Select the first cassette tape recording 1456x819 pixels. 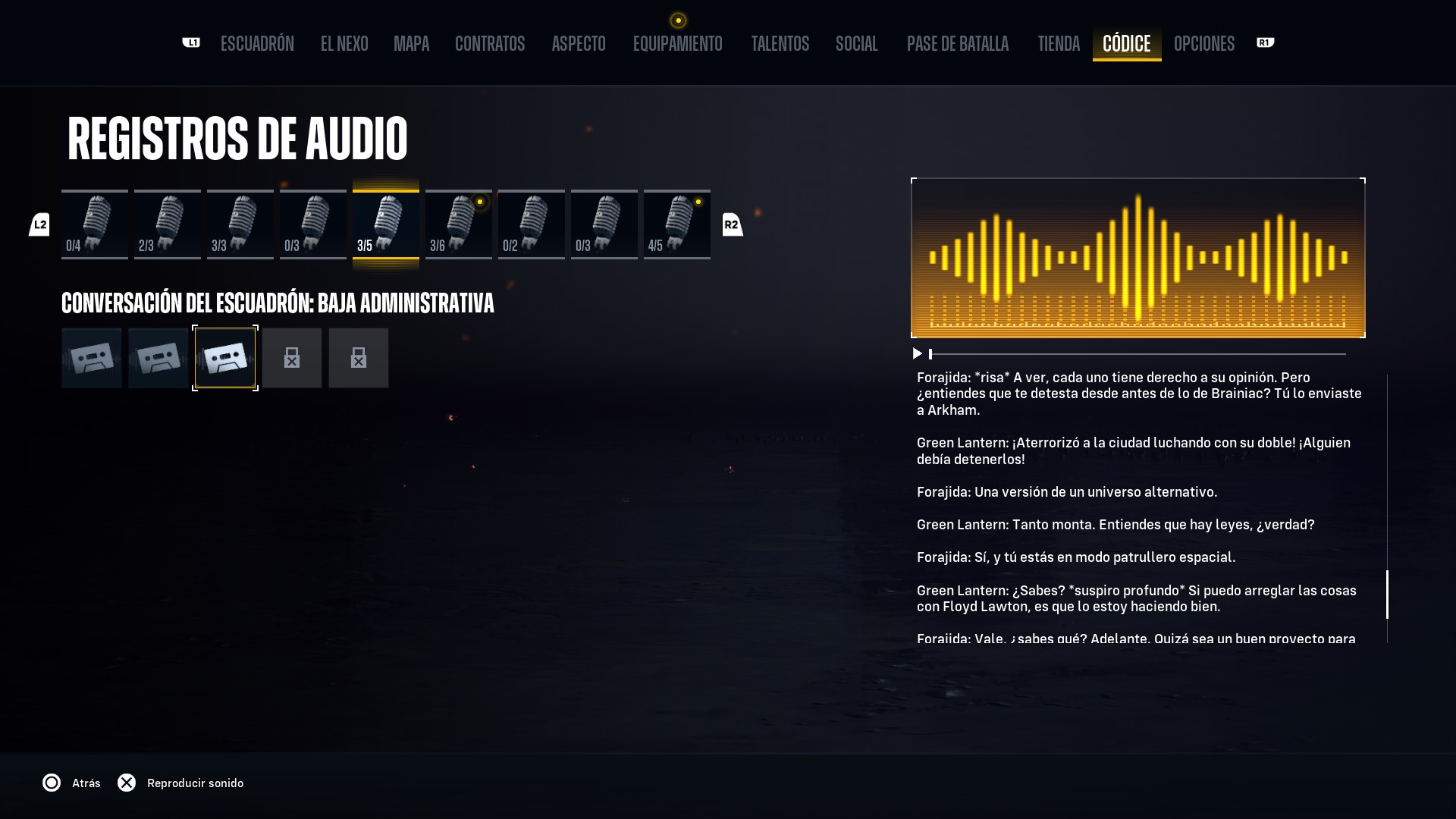91,358
